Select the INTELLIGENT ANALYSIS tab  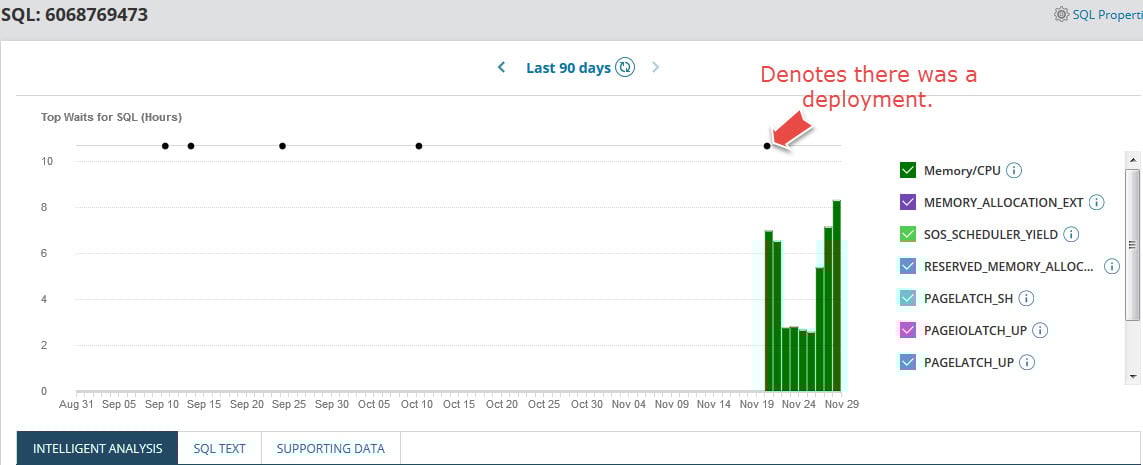pos(98,448)
